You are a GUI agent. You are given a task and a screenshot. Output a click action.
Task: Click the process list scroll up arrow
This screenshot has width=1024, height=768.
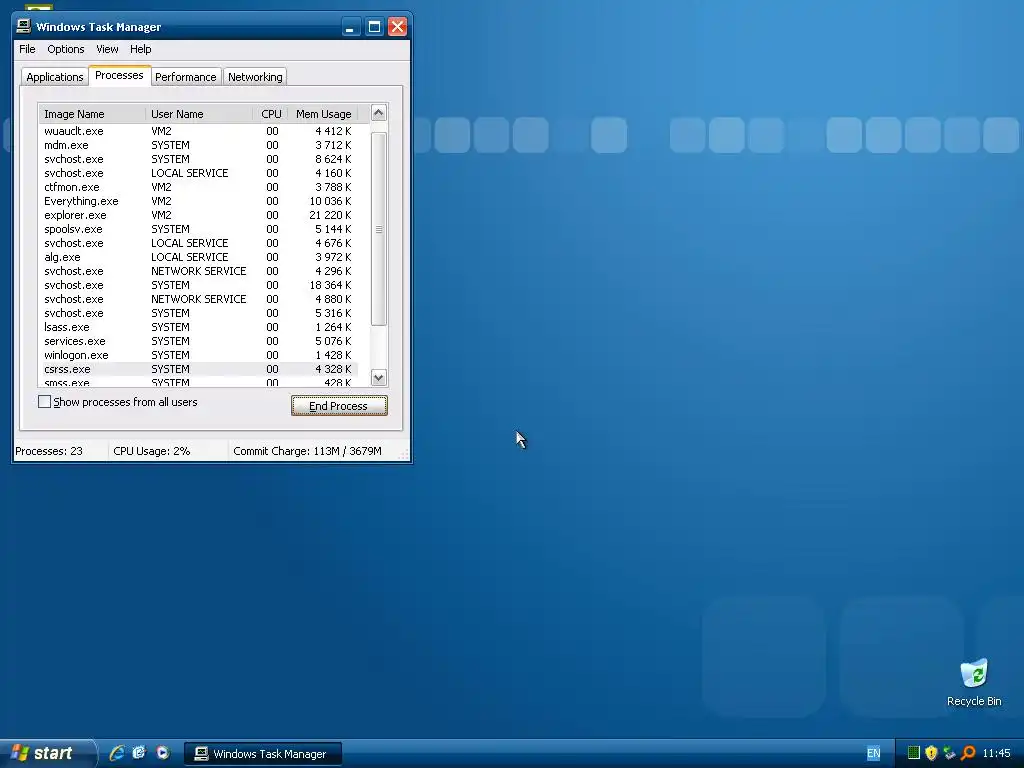point(378,113)
